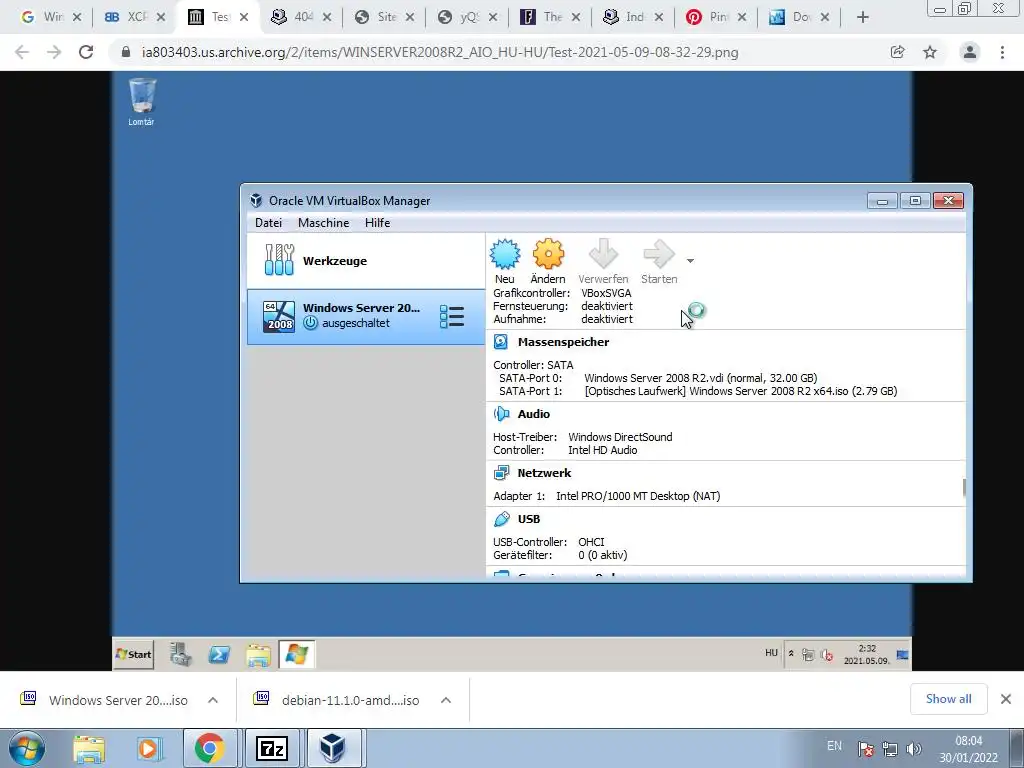Expand options for debian iso download
The height and width of the screenshot is (768, 1024).
click(x=446, y=700)
